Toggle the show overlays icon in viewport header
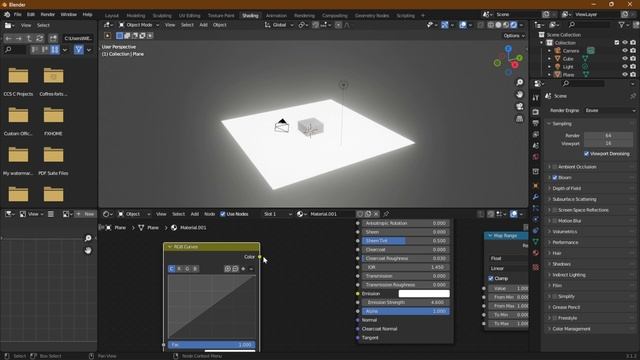This screenshot has height=360, width=640. click(462, 25)
